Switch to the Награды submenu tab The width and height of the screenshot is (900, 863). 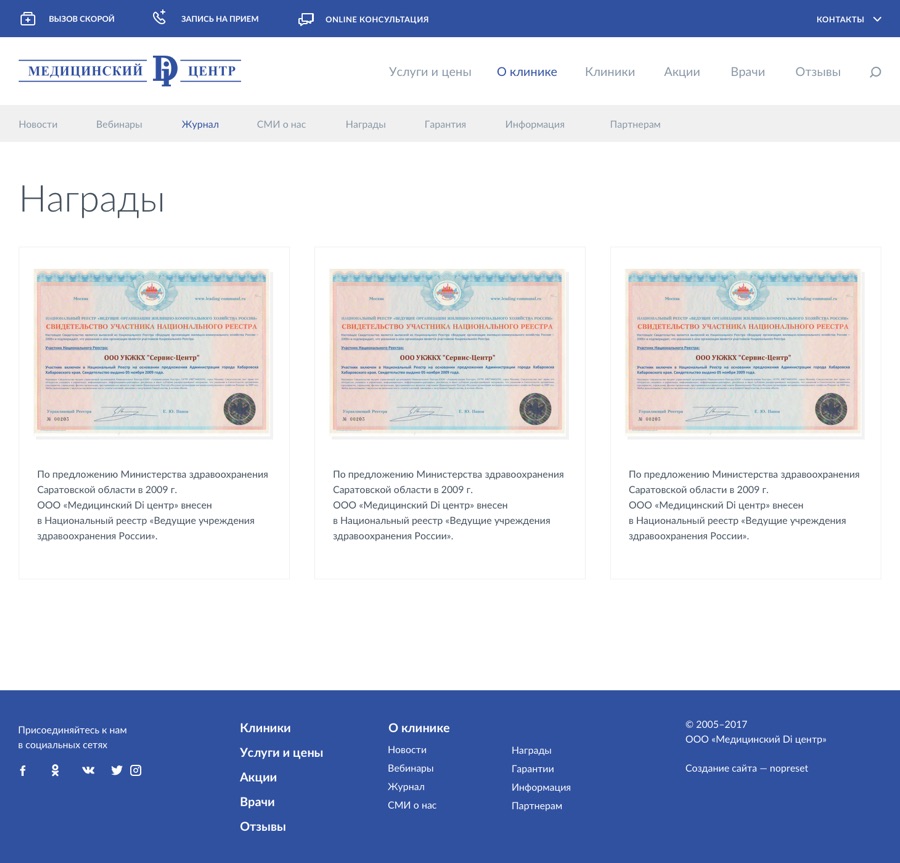[365, 125]
